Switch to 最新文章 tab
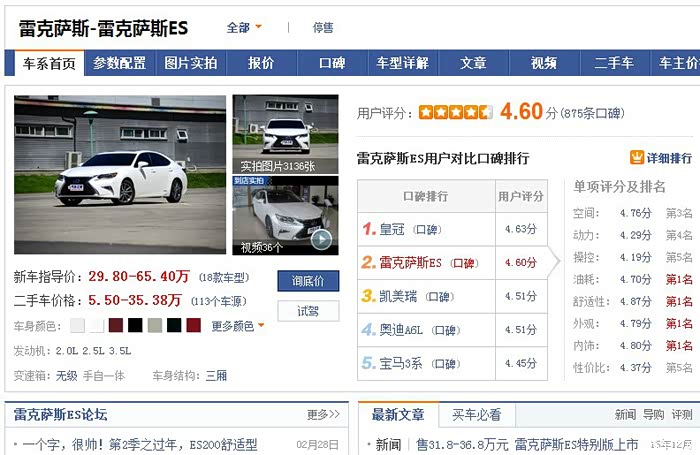Screen dimensions: 700x455 click(x=398, y=415)
